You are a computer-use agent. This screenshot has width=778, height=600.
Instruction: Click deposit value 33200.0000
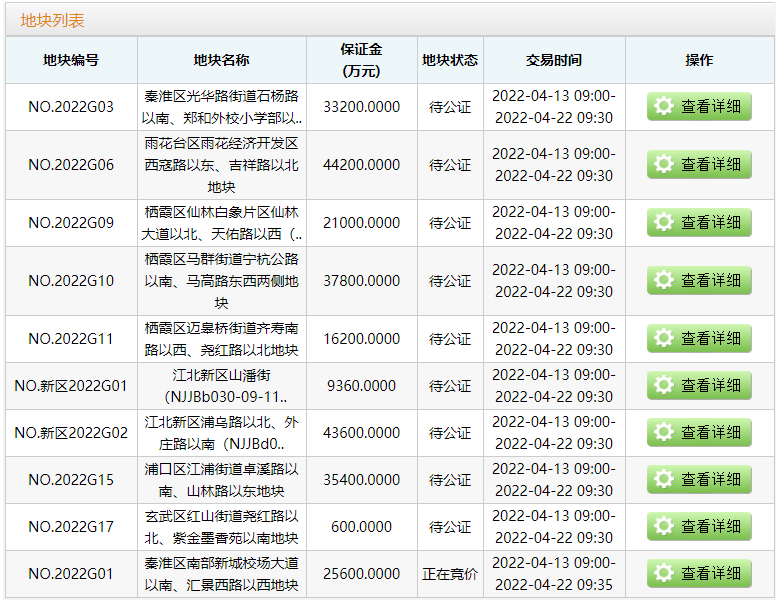[361, 107]
